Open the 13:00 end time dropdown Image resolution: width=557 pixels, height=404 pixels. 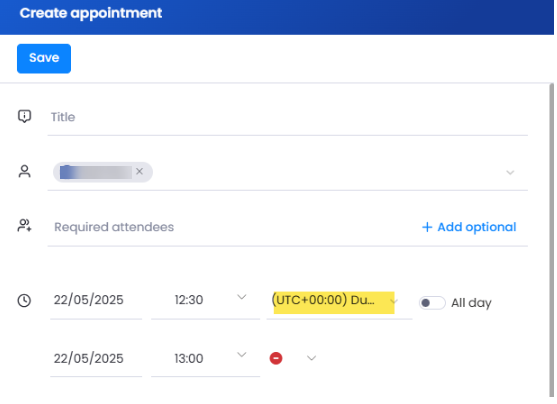tap(242, 355)
